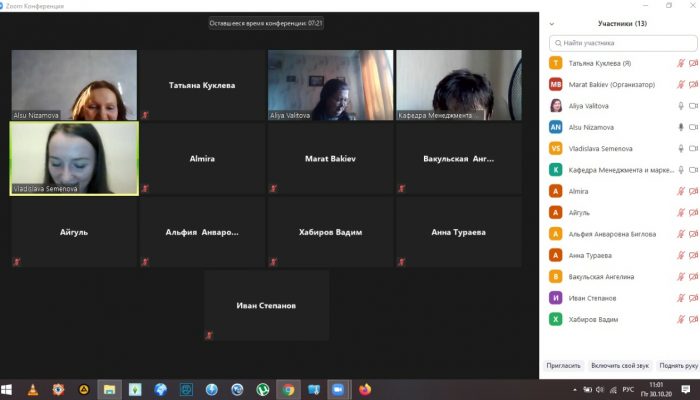Click the name Альфия Анваровна Биглова in list

(612, 234)
